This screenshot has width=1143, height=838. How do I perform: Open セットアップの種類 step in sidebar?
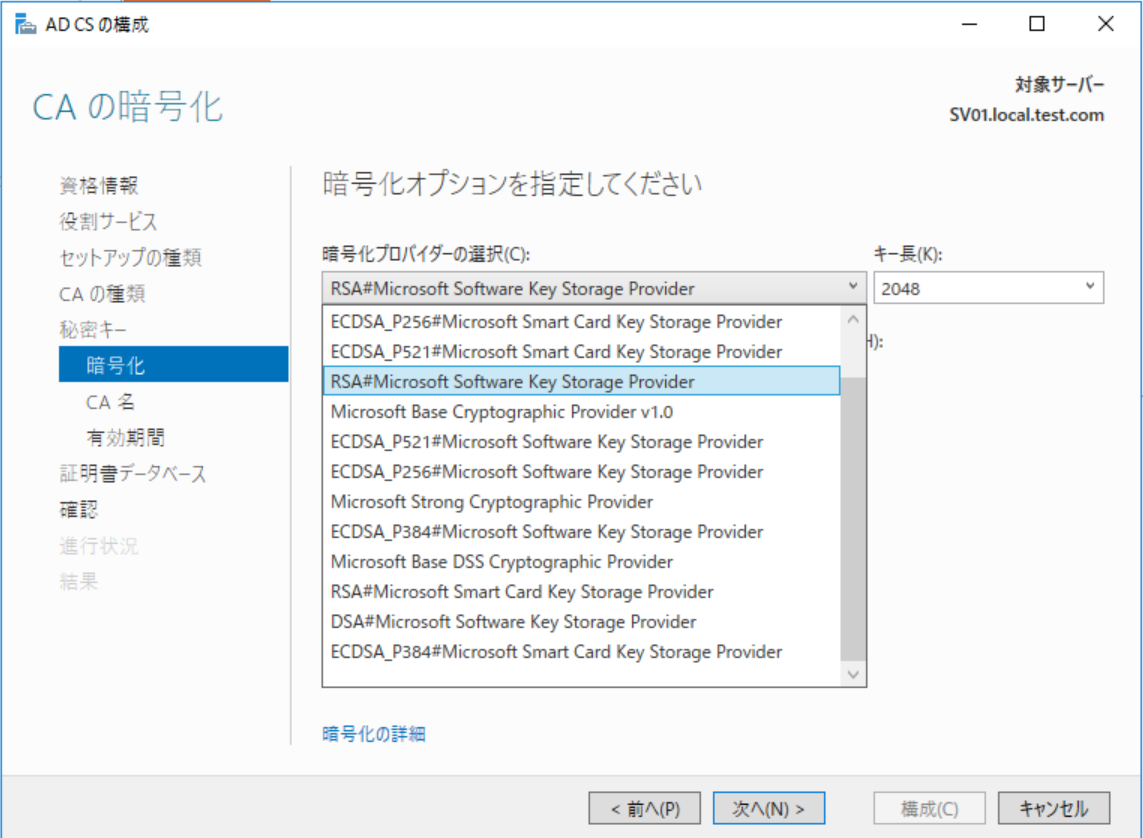130,257
